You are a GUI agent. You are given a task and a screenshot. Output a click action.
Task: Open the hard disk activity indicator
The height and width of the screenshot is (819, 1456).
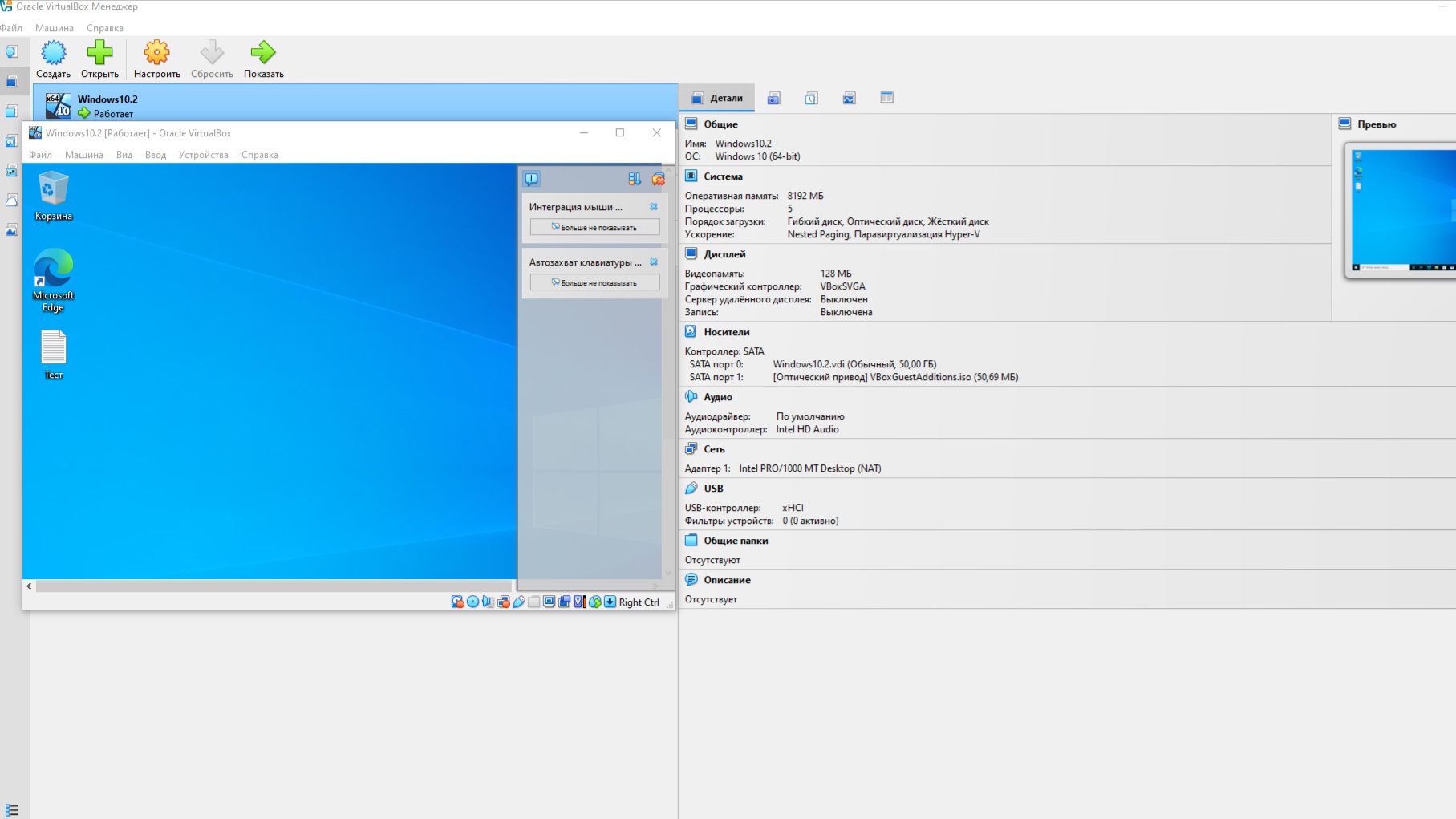pos(457,602)
